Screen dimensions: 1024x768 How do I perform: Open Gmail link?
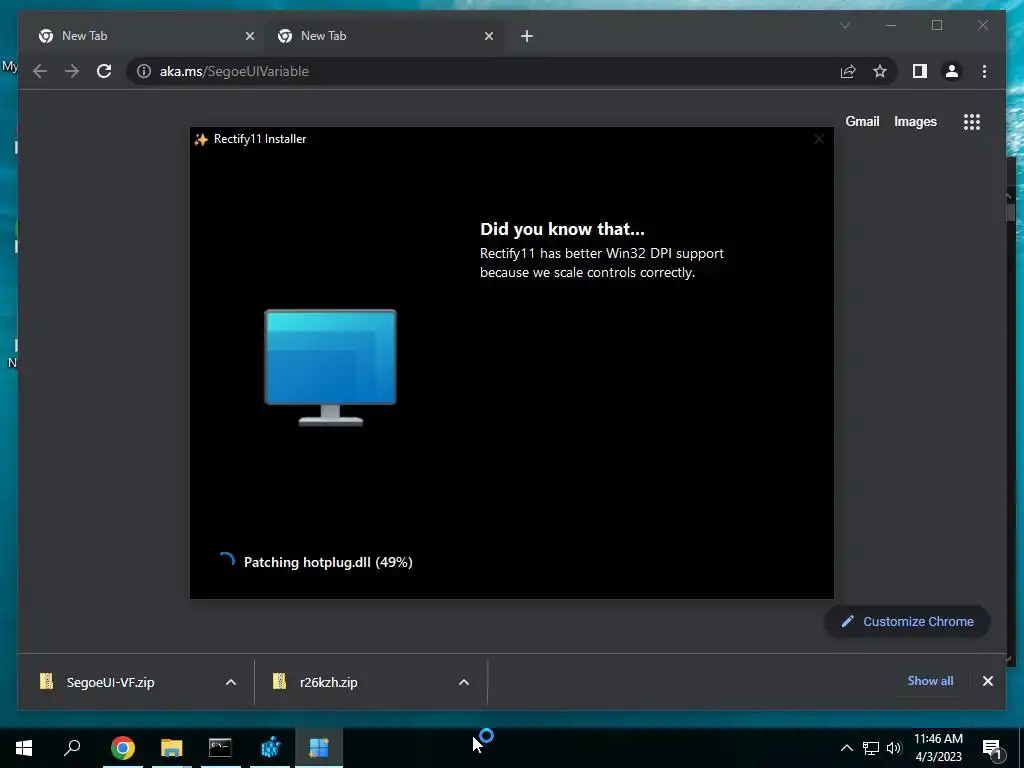[x=862, y=121]
